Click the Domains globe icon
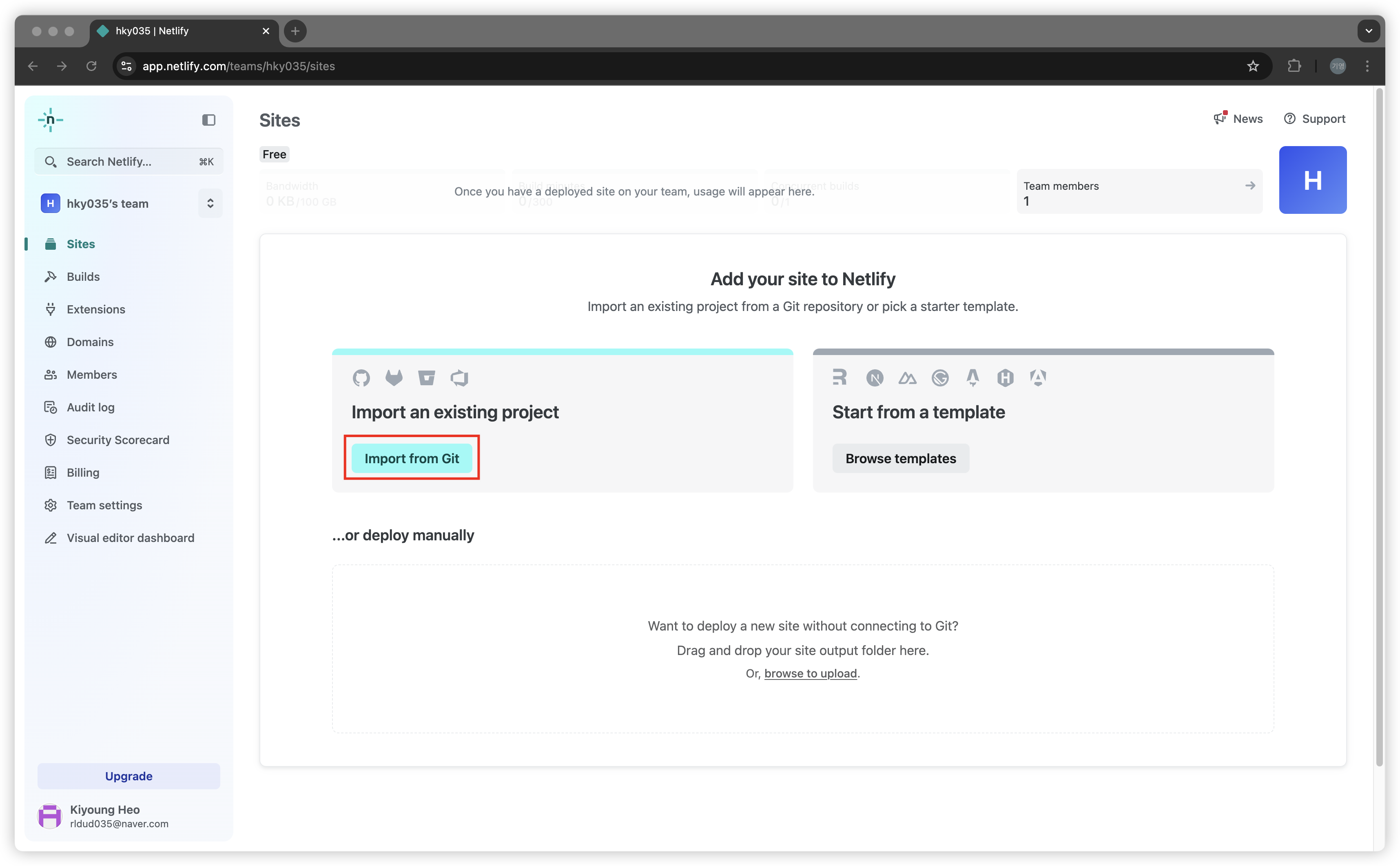Image resolution: width=1400 pixels, height=866 pixels. (x=50, y=342)
